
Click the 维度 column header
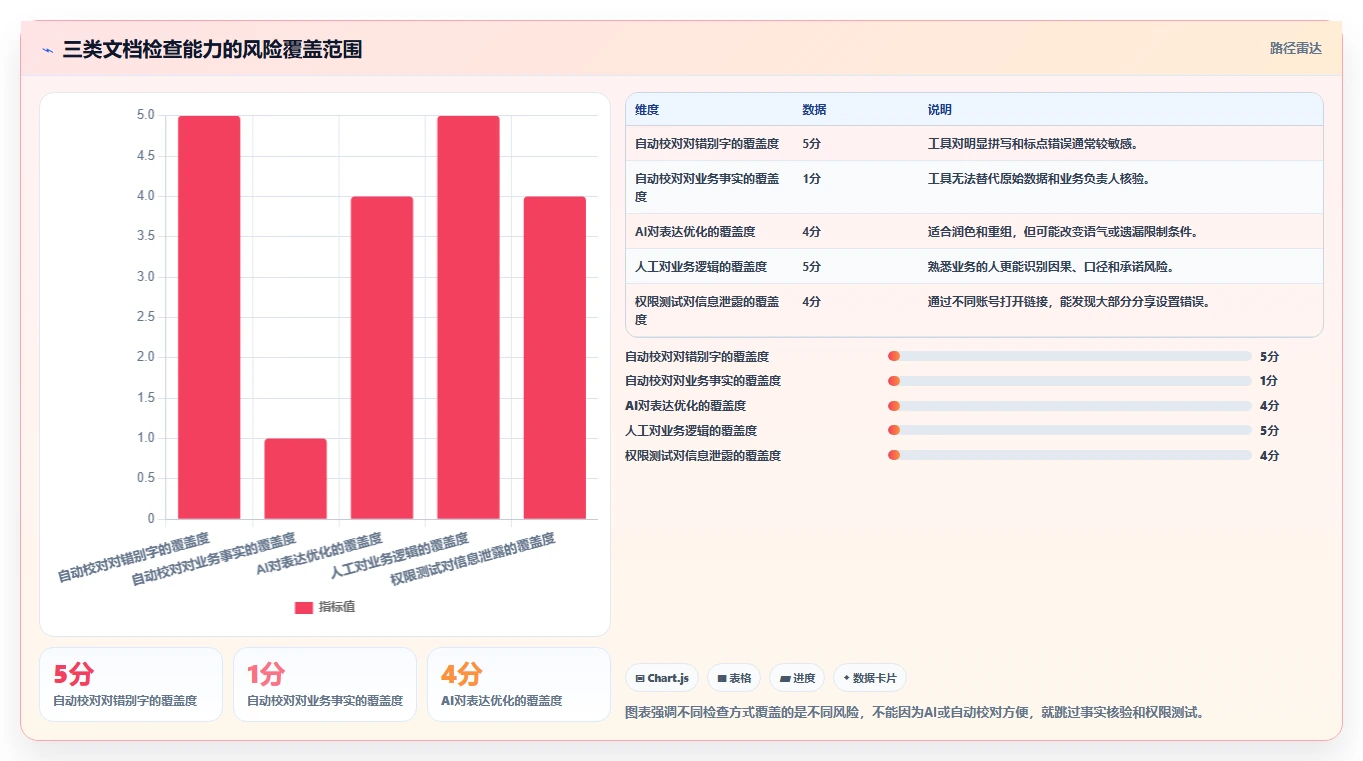pos(647,110)
